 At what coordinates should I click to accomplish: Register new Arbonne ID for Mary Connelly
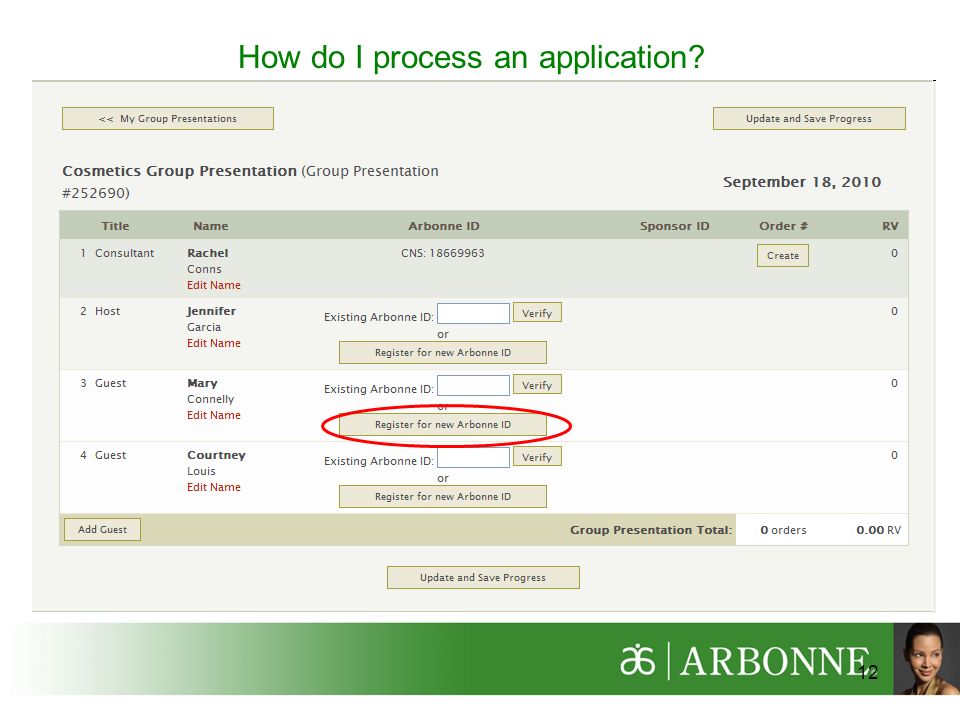pyautogui.click(x=443, y=424)
